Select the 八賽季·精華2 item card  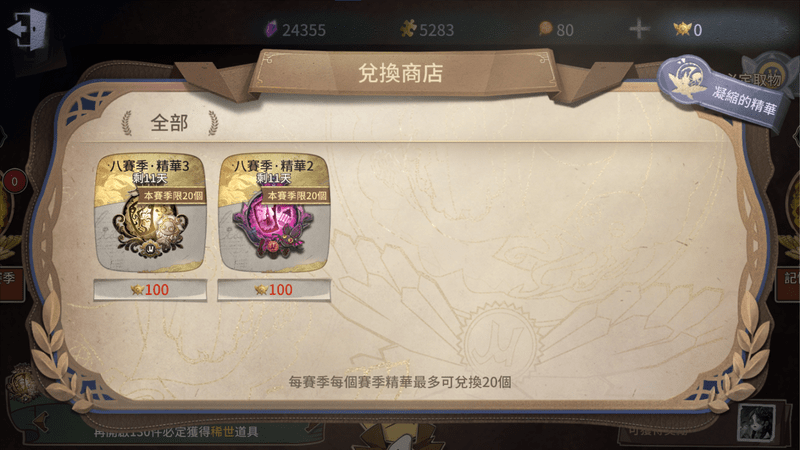pyautogui.click(x=274, y=213)
